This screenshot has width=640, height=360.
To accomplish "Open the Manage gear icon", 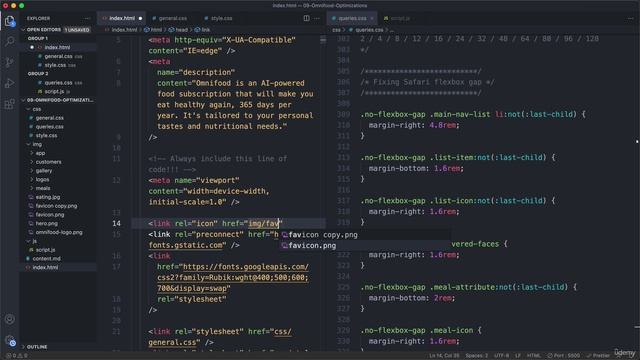I will tap(9, 340).
